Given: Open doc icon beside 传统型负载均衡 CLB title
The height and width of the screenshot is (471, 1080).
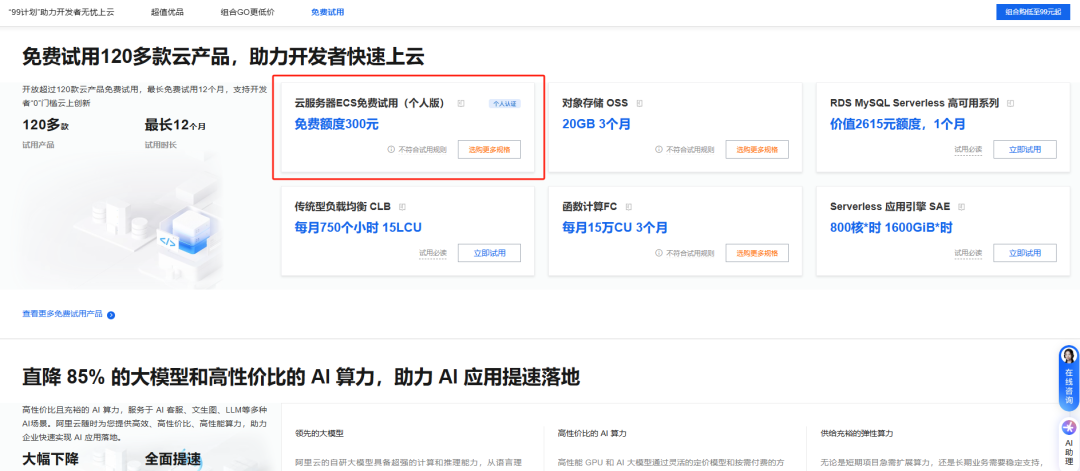Looking at the screenshot, I should (403, 207).
